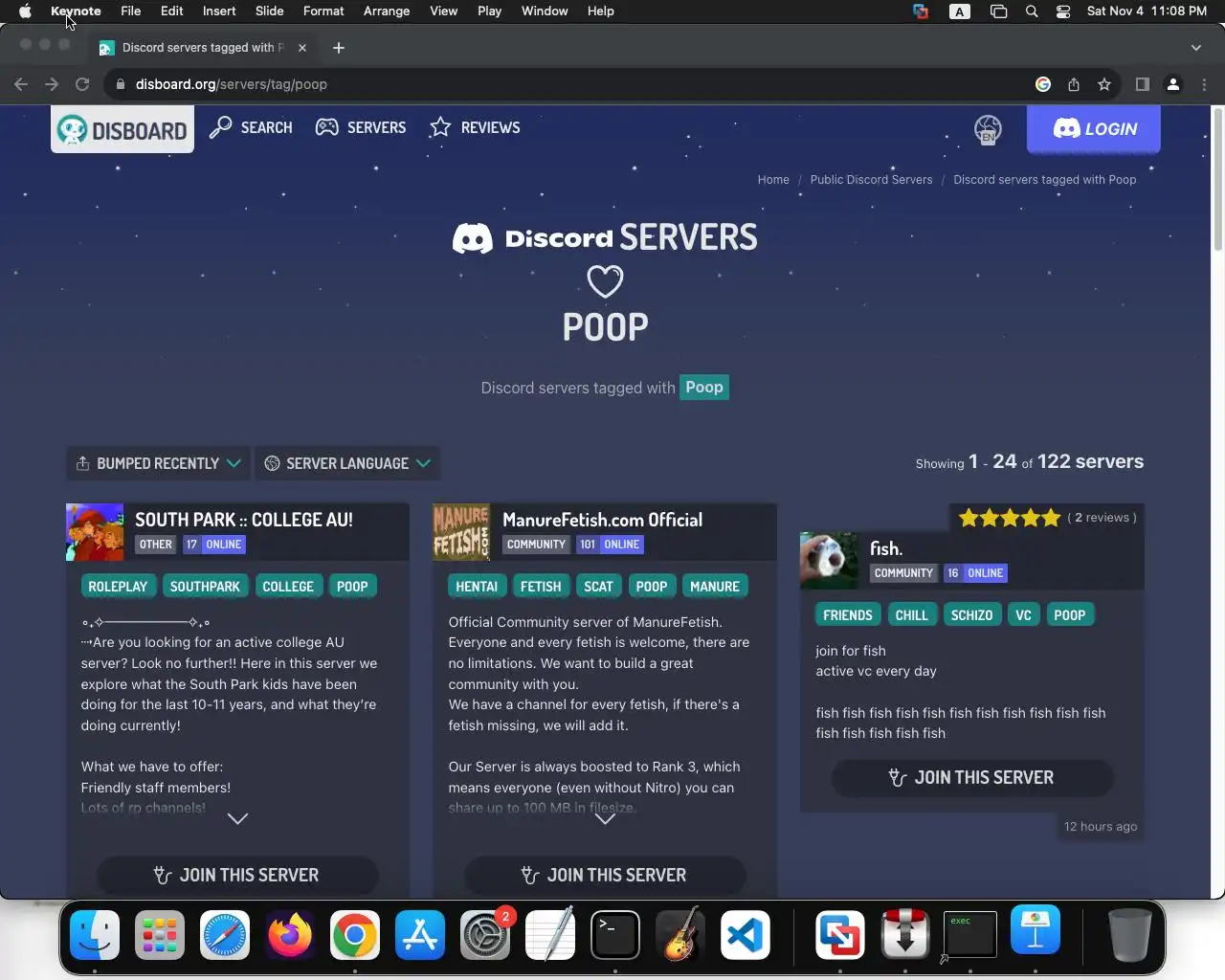Open System Settings from the dock
The image size is (1225, 980).
pyautogui.click(x=485, y=934)
